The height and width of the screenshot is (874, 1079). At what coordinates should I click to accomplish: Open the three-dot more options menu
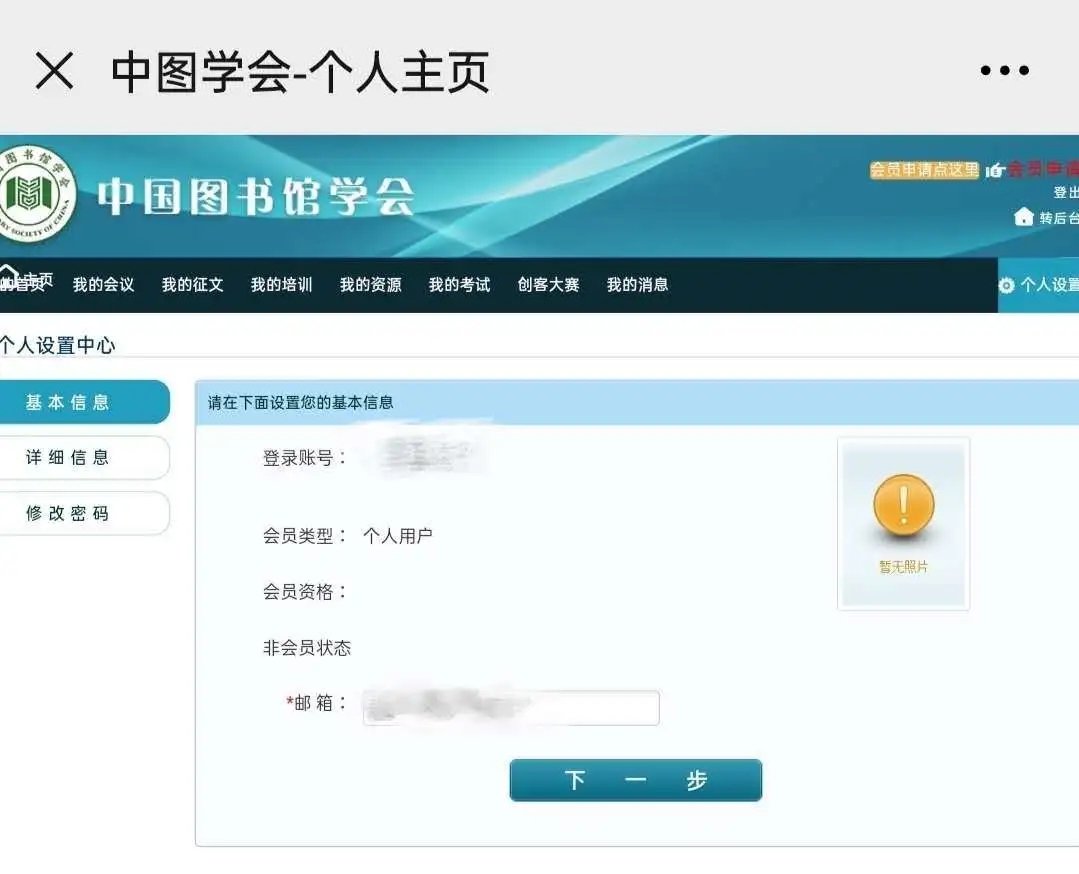pyautogui.click(x=1004, y=70)
